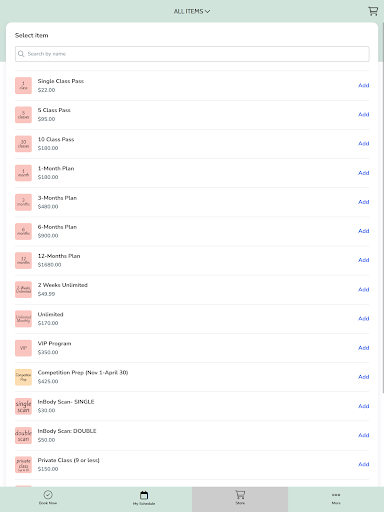Viewport: 384px width, 512px height.
Task: Expand the ALL ITEMS dropdown
Action: click(192, 11)
